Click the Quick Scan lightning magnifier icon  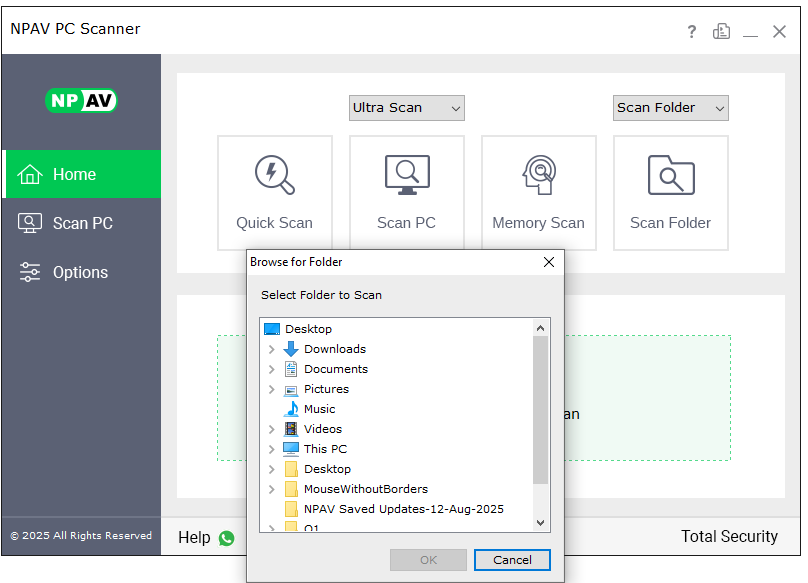pyautogui.click(x=274, y=176)
